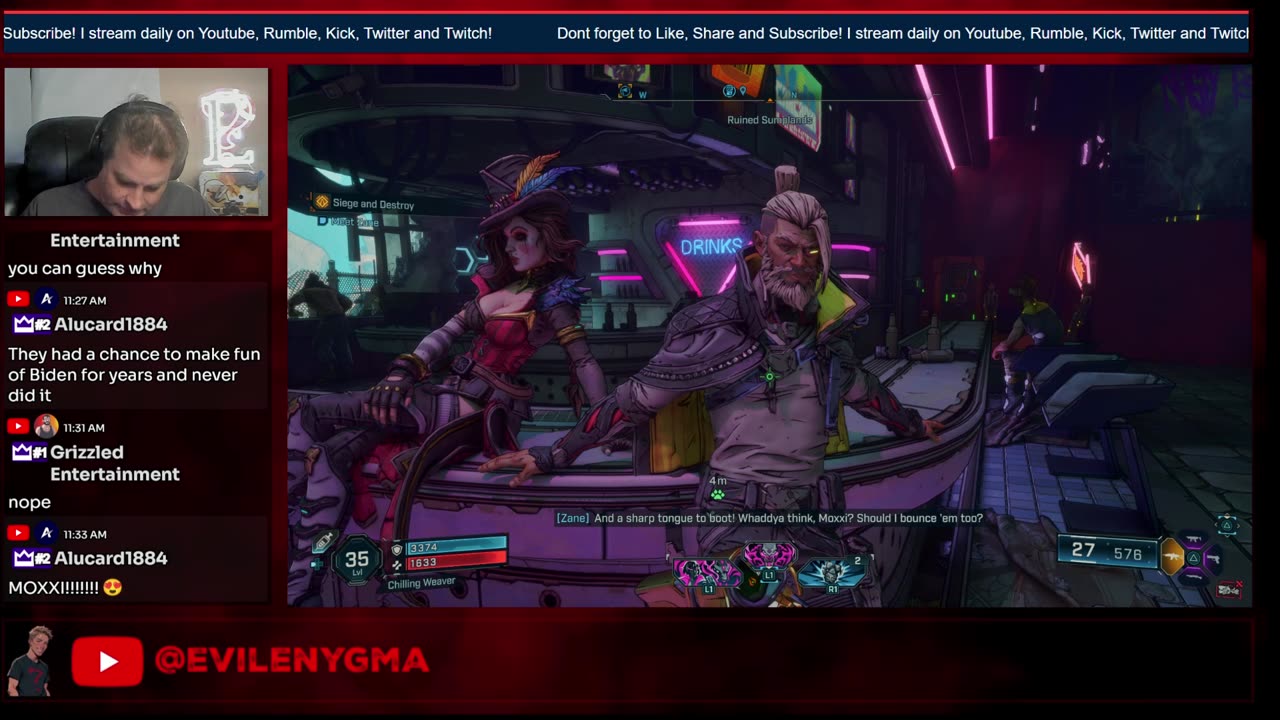Viewport: 1280px width, 720px height.
Task: Open the Grizzled profile avatar next to 11:31 AM
Action: pyautogui.click(x=46, y=426)
